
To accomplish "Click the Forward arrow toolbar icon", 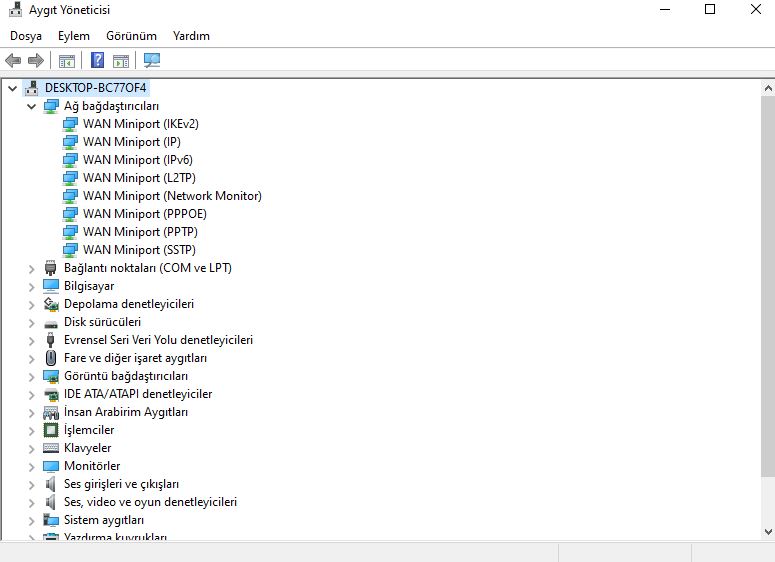I will 36,61.
